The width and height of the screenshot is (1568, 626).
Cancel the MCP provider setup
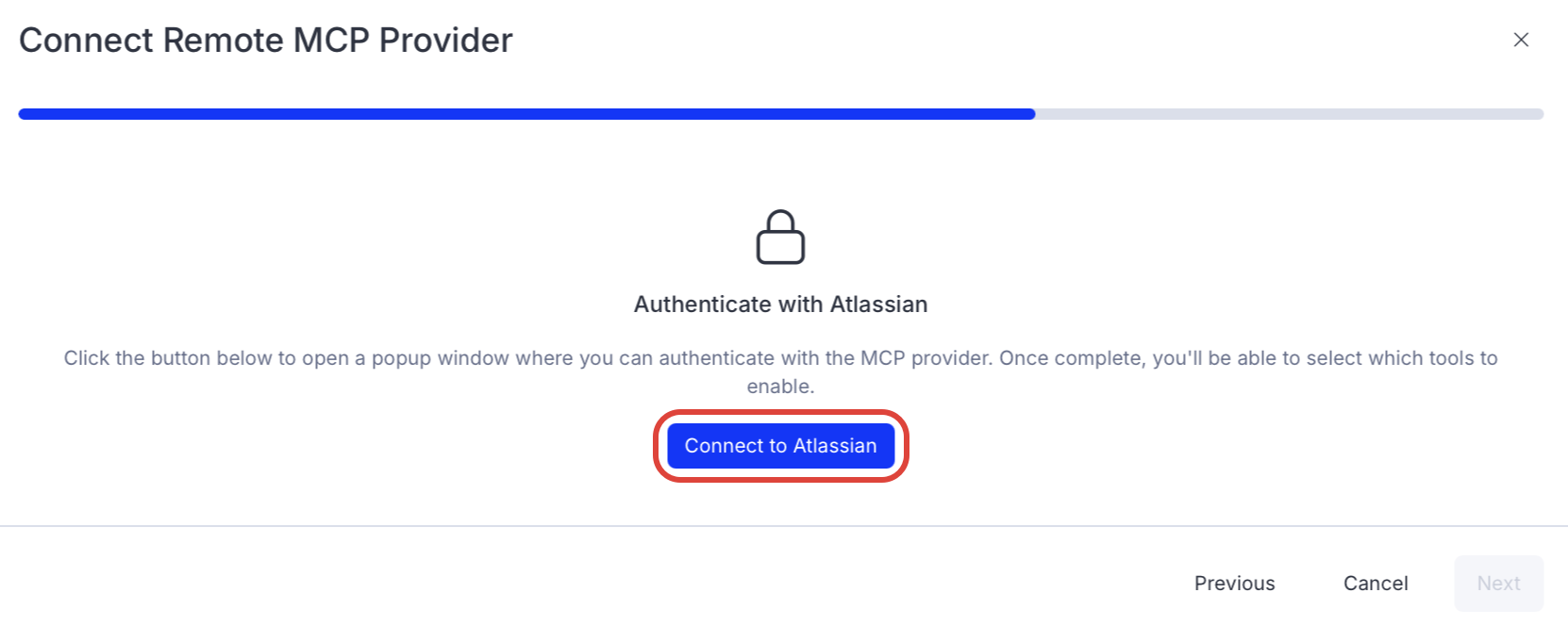(1376, 584)
